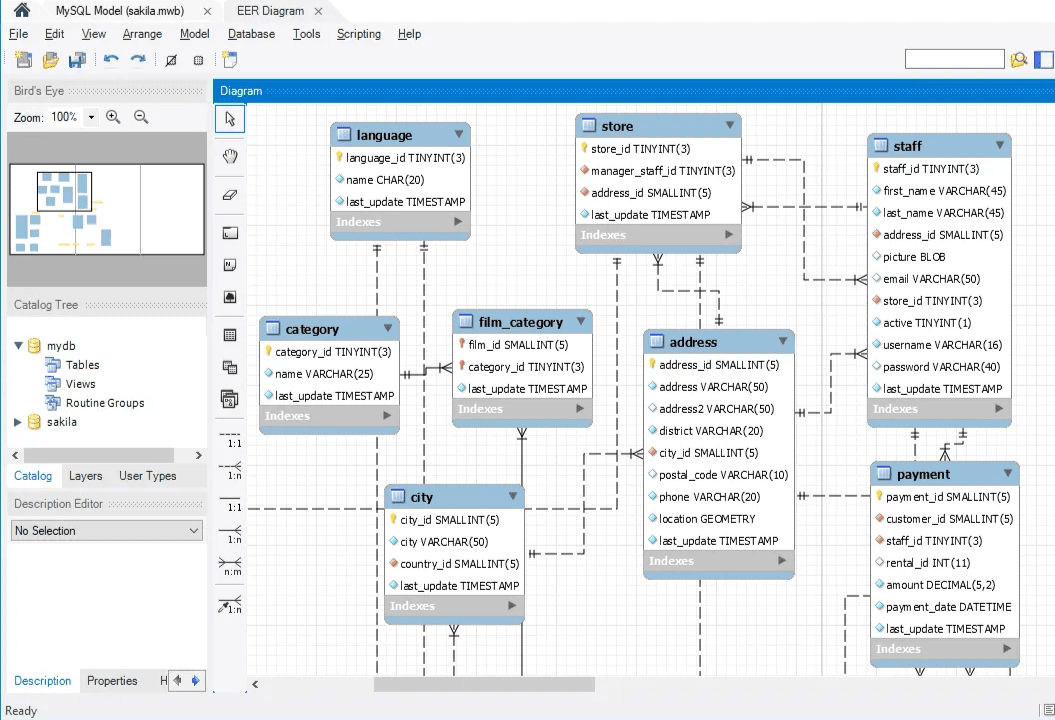Expand the sakila schema node
This screenshot has width=1055, height=720.
click(x=17, y=421)
